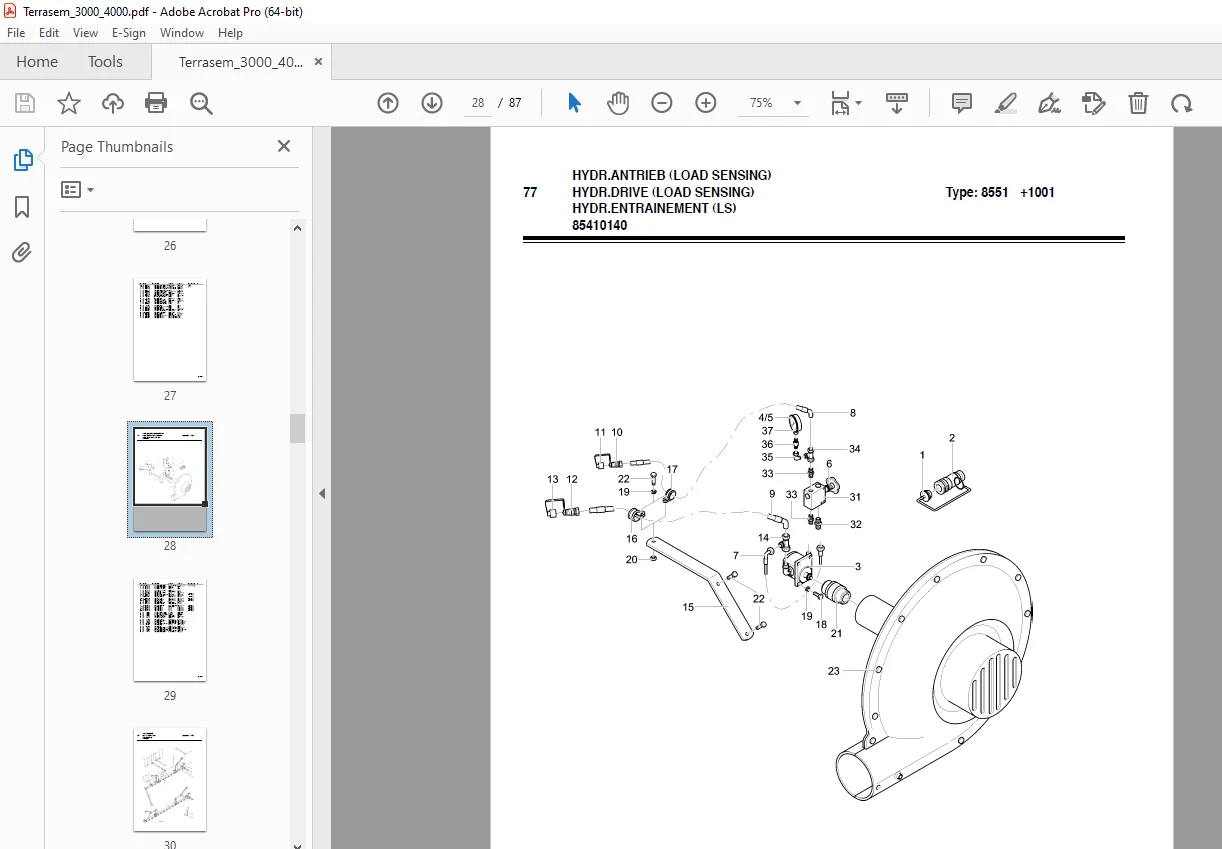Select page 27 thumbnail
Screen dimensions: 1222x849
click(170, 330)
